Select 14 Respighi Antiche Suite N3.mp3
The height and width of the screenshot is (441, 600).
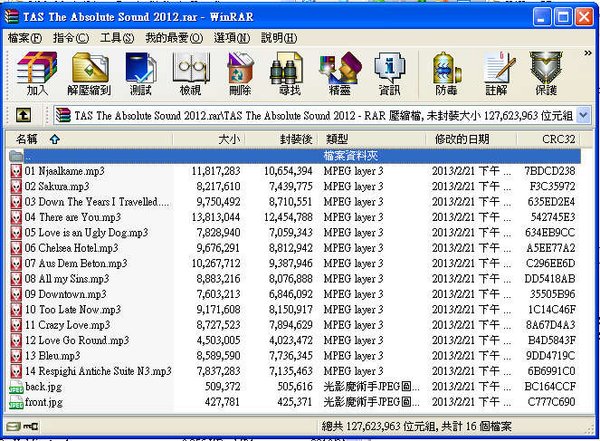tap(98, 371)
